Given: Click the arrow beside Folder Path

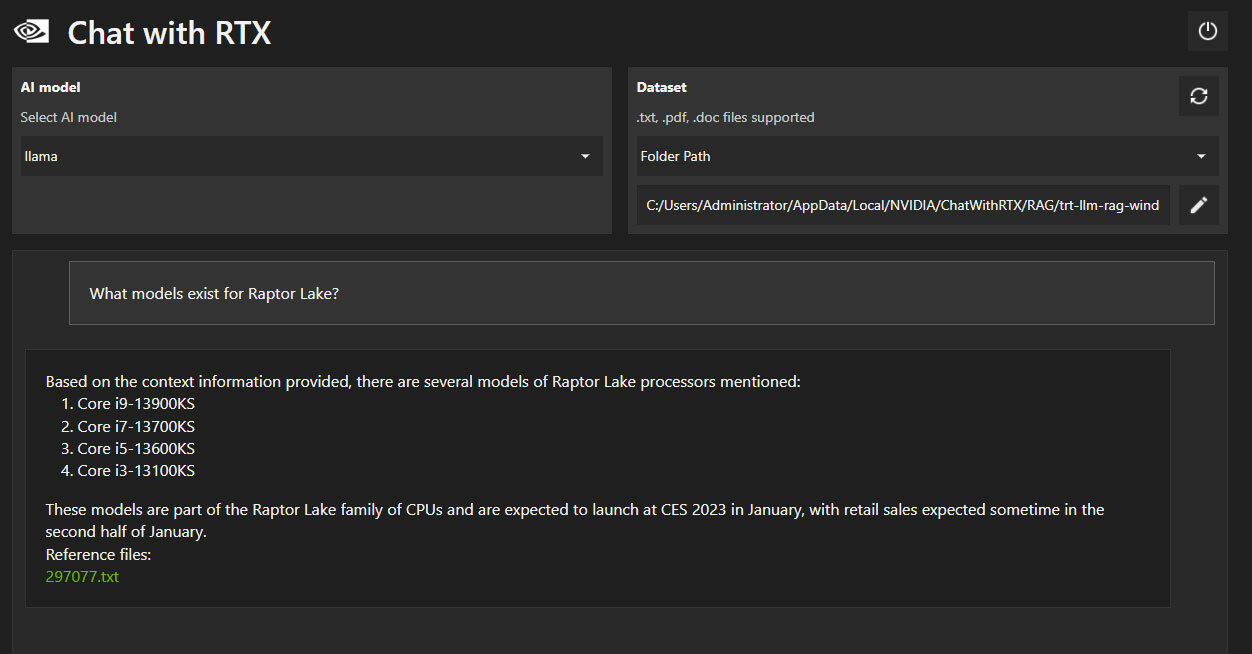Looking at the screenshot, I should coord(1201,156).
